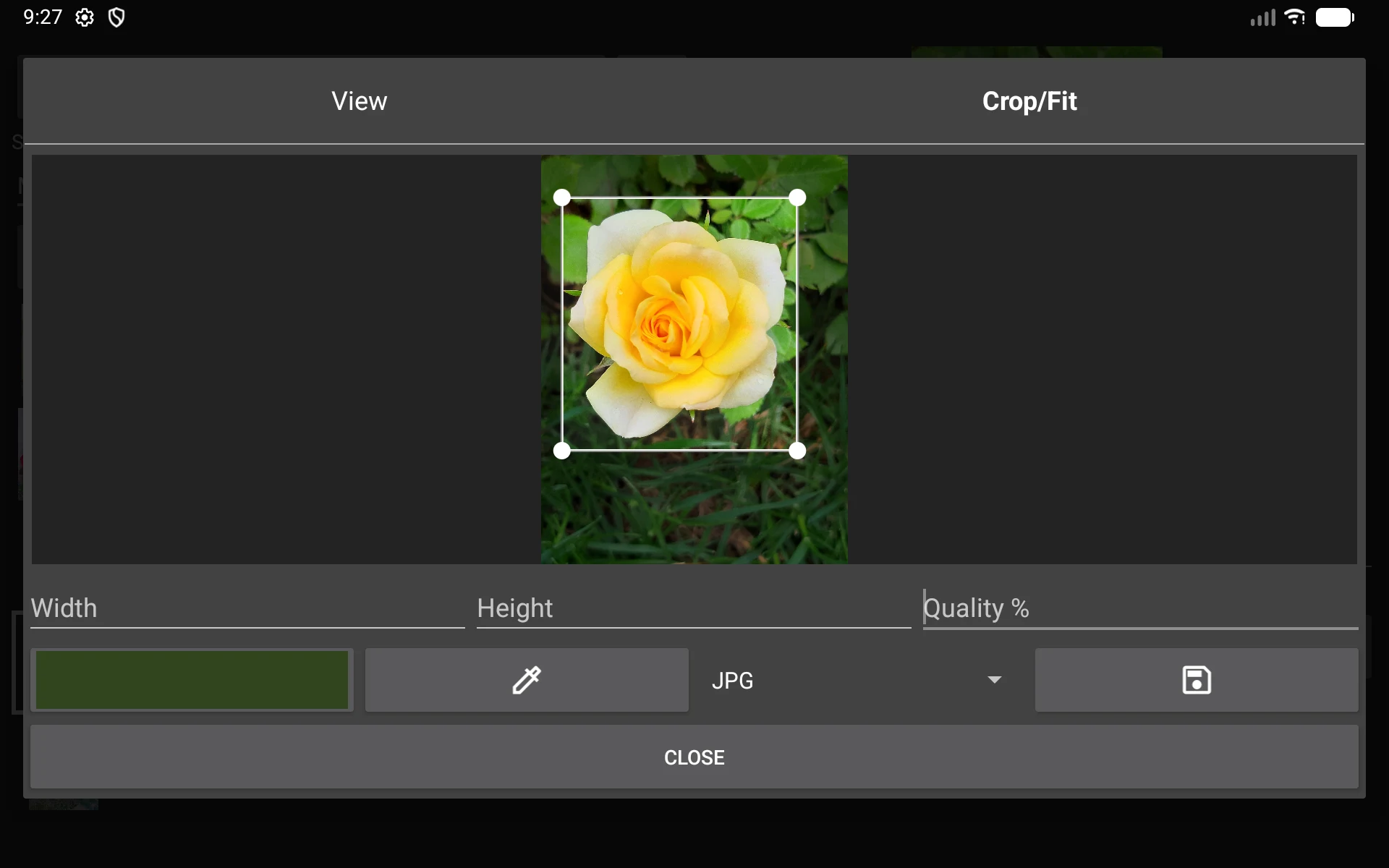
Task: Switch to the Crop/Fit tab
Action: point(1029,101)
